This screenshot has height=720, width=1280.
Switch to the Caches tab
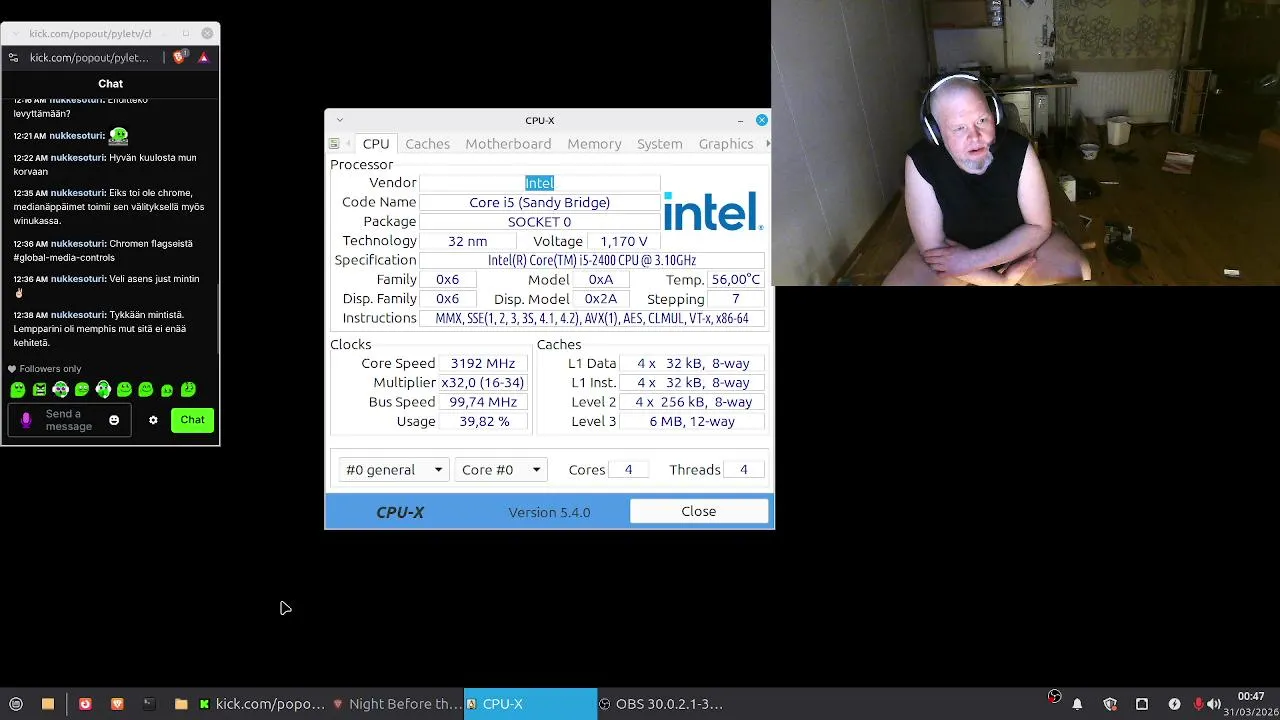427,144
